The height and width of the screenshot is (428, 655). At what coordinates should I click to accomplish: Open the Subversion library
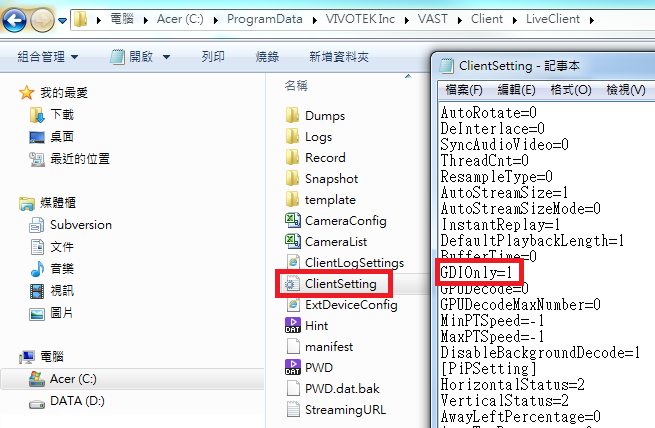81,225
